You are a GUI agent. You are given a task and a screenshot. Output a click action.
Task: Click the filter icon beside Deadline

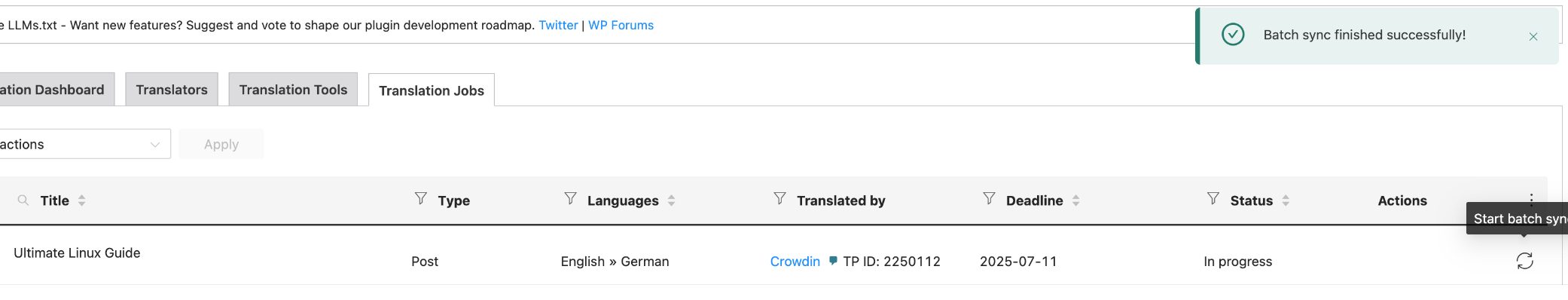pos(989,198)
